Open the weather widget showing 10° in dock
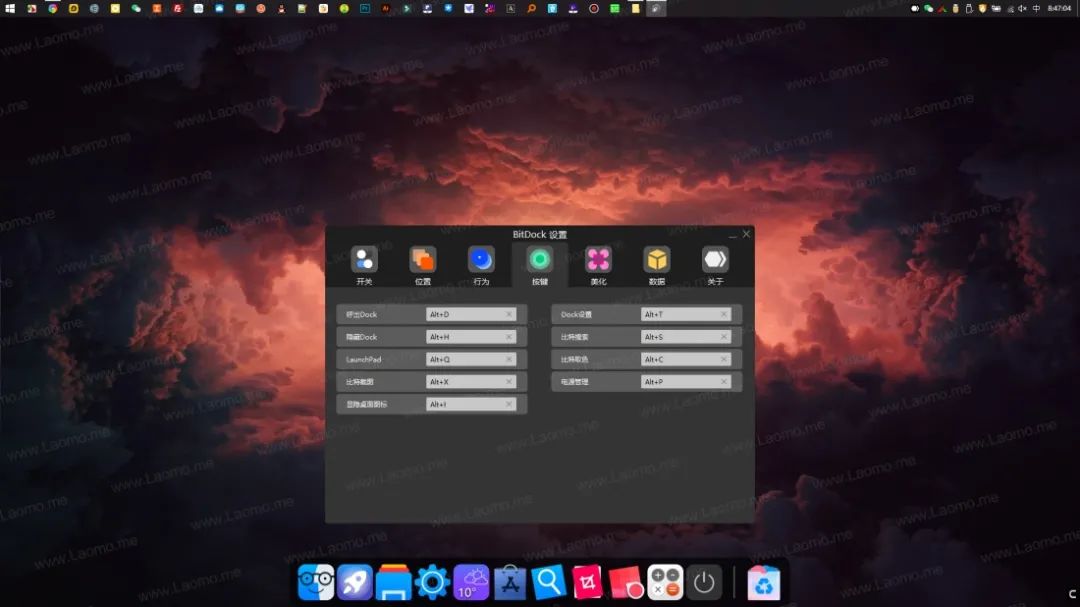This screenshot has height=607, width=1080. 471,580
